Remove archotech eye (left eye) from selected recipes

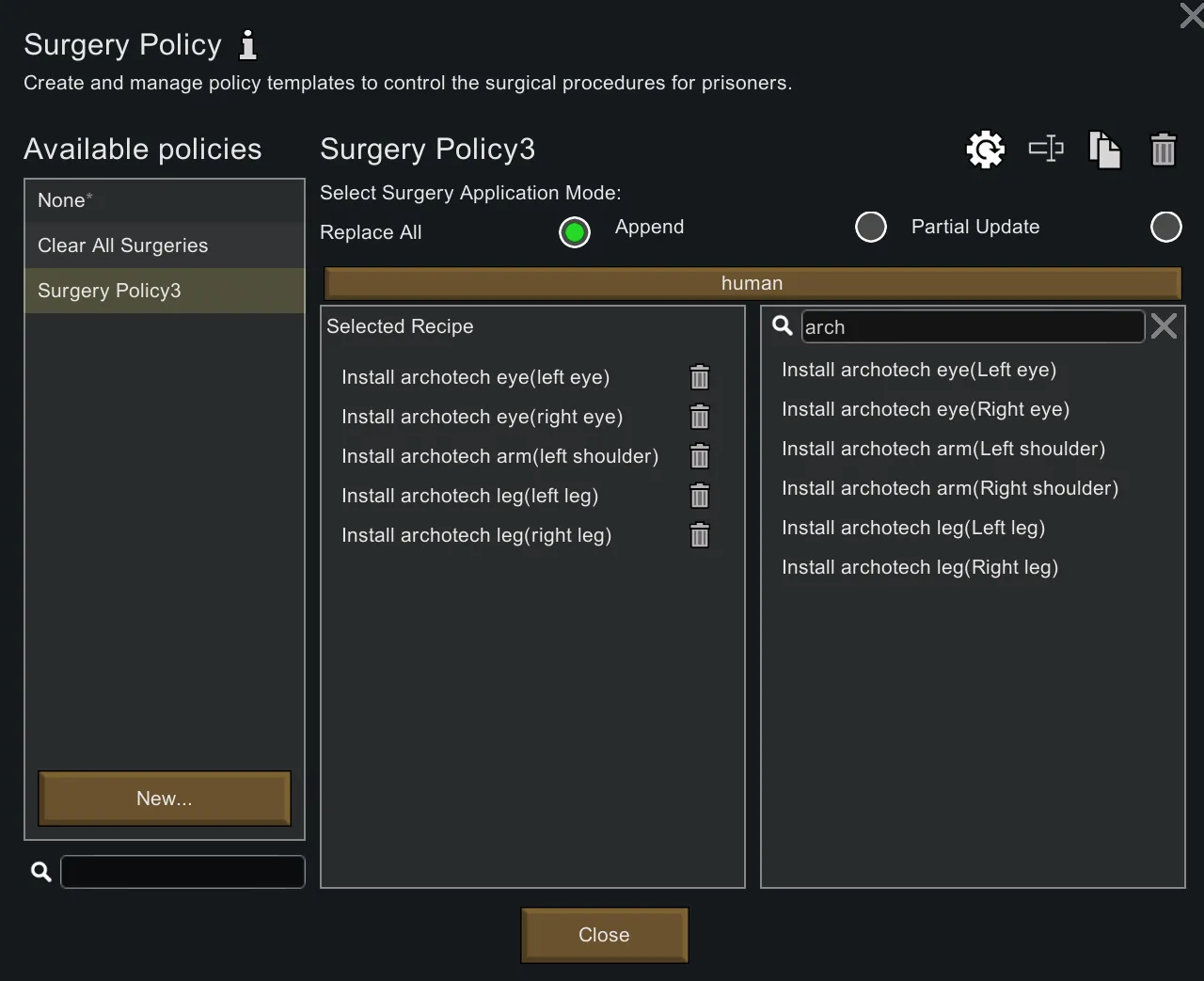point(700,377)
